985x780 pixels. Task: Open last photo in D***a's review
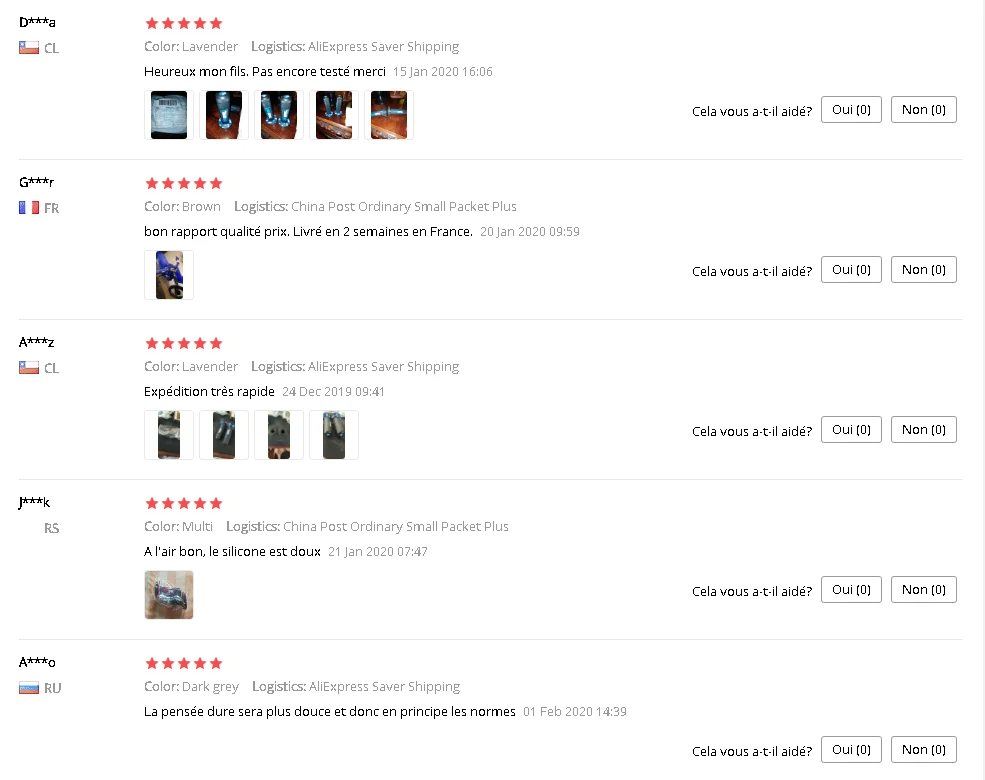click(389, 115)
